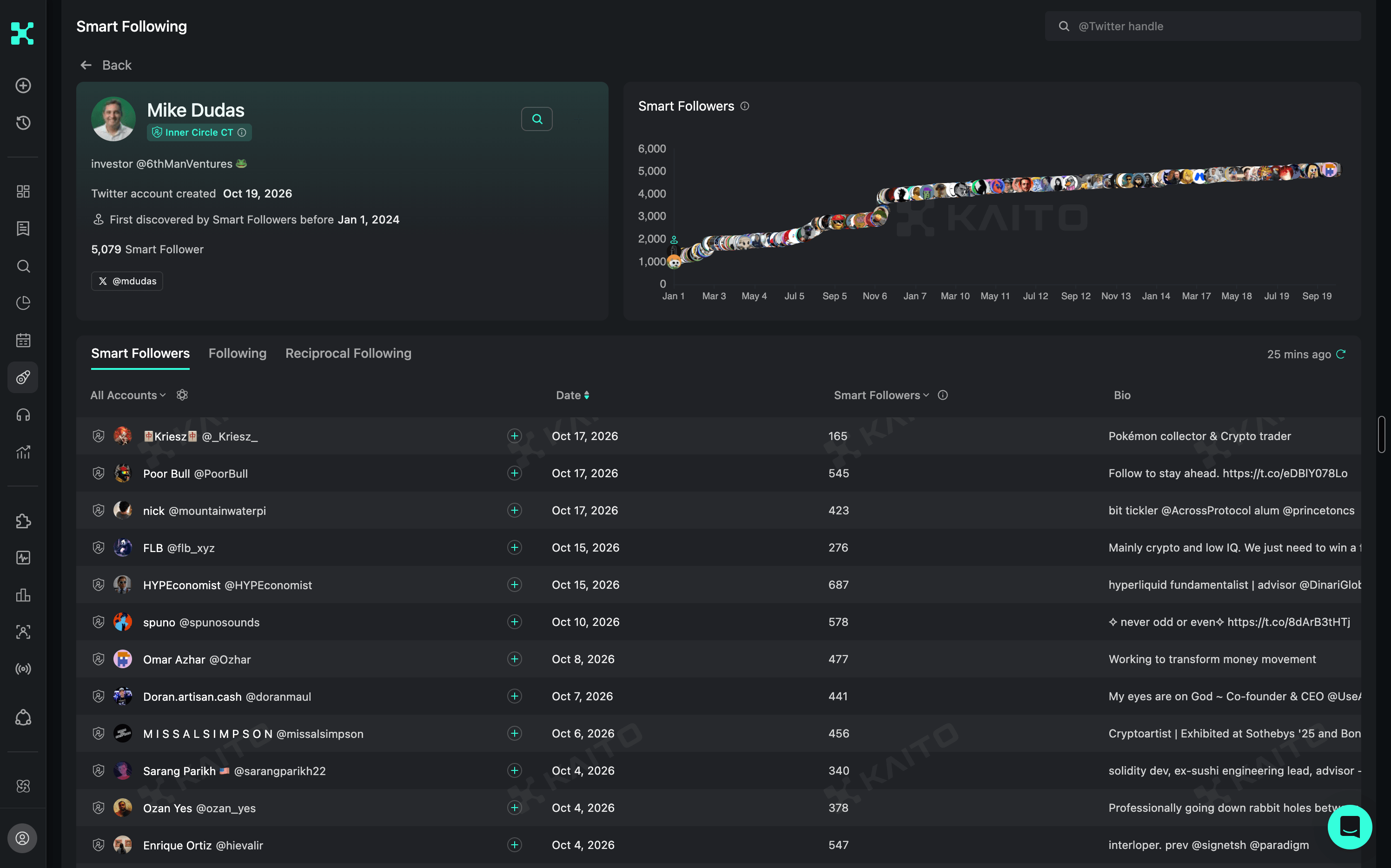Click the Inner Circle CT info icon
The image size is (1391, 868).
(x=242, y=132)
